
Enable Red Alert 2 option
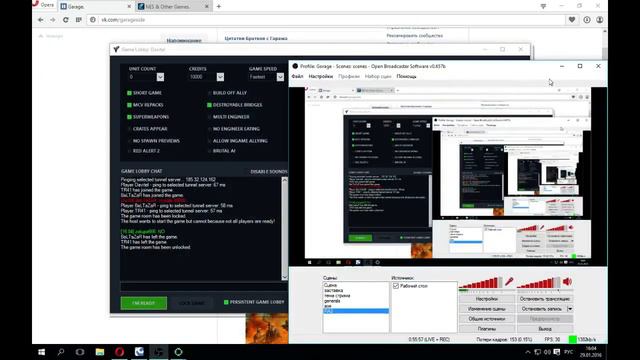coord(129,151)
